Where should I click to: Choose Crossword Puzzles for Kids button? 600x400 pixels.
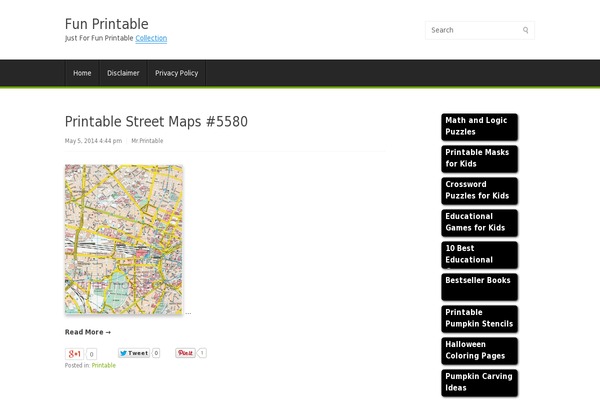(479, 190)
